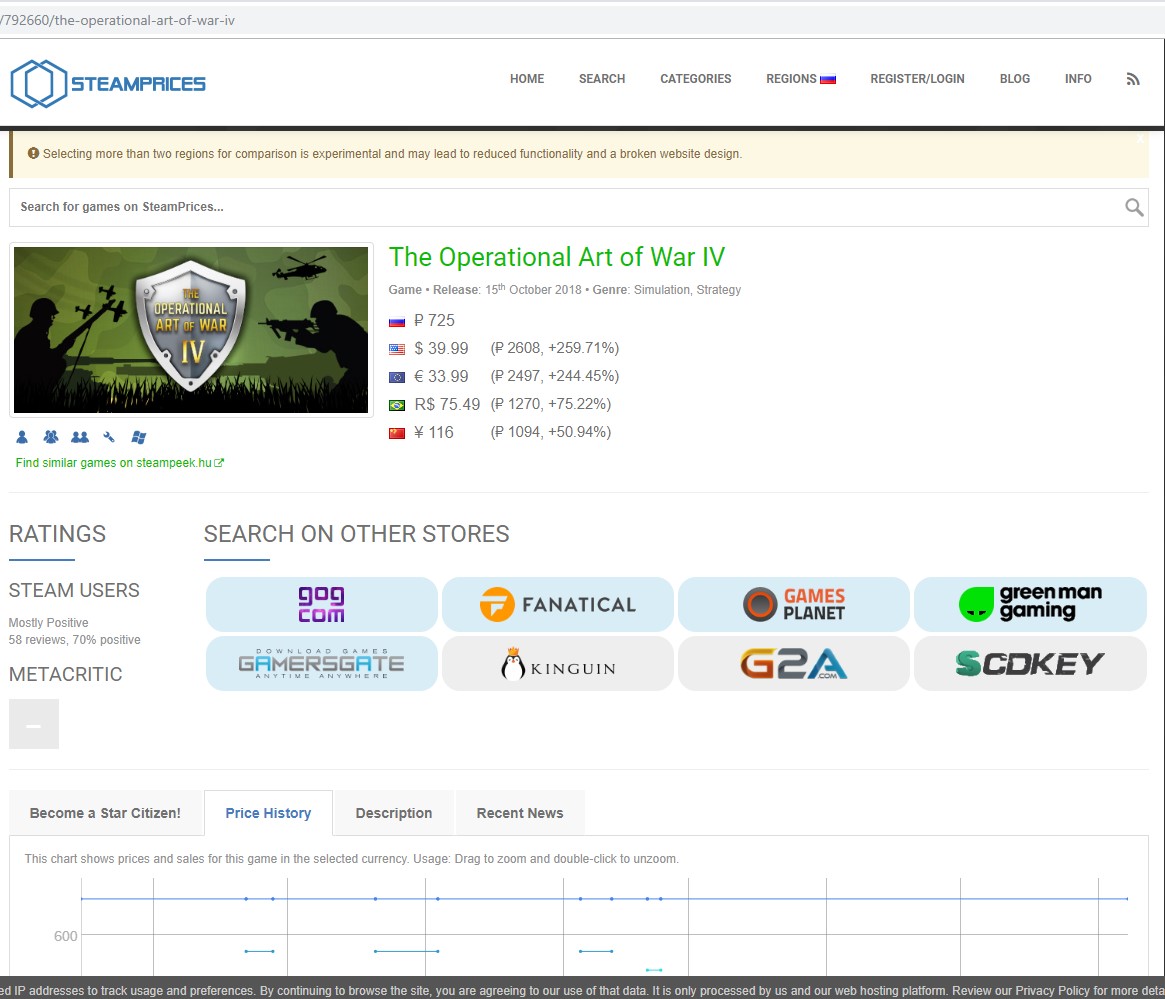Click the US flag next to $ 39.99
Screen dimensions: 1165x999
pos(397,349)
